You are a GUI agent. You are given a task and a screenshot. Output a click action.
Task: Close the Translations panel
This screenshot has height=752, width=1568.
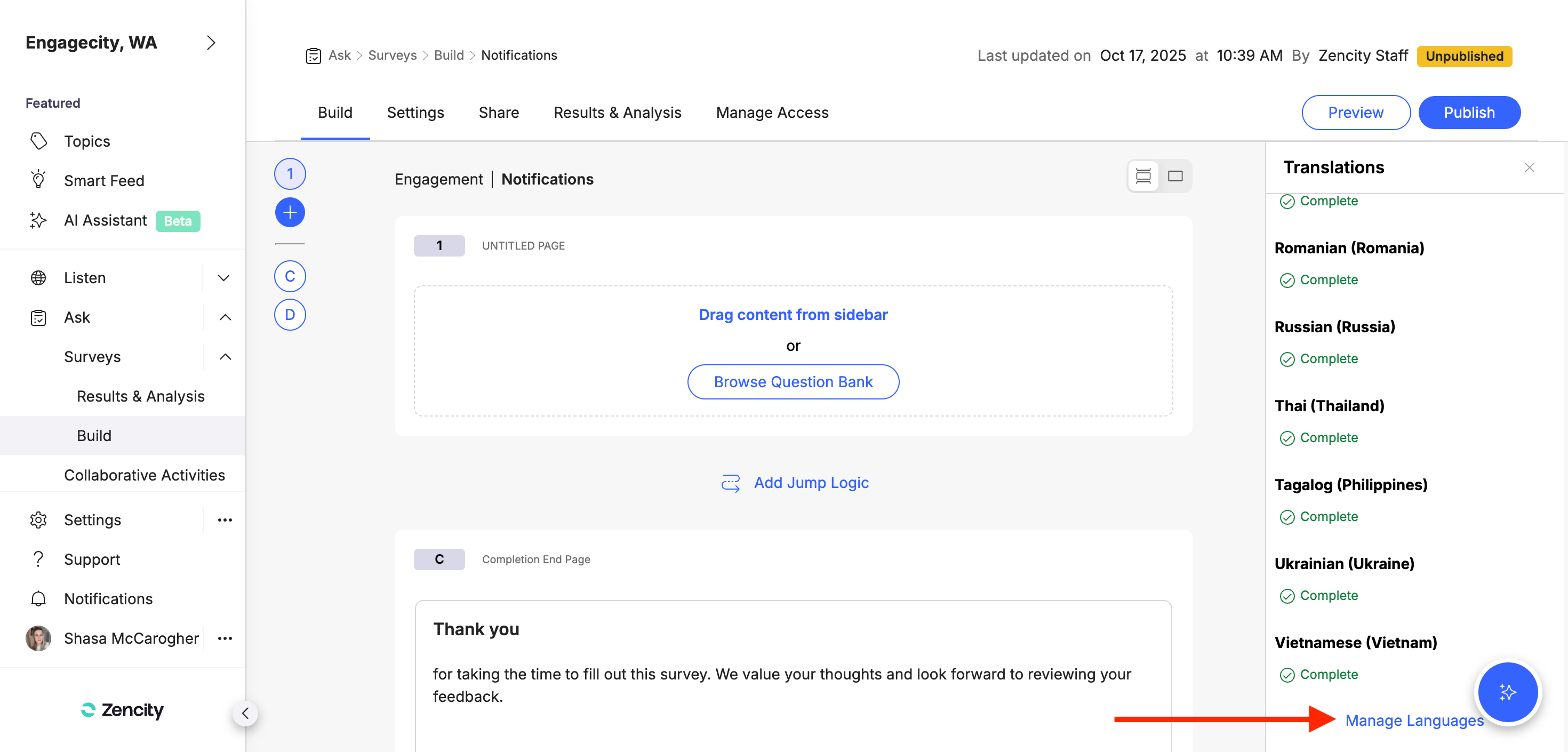point(1529,167)
